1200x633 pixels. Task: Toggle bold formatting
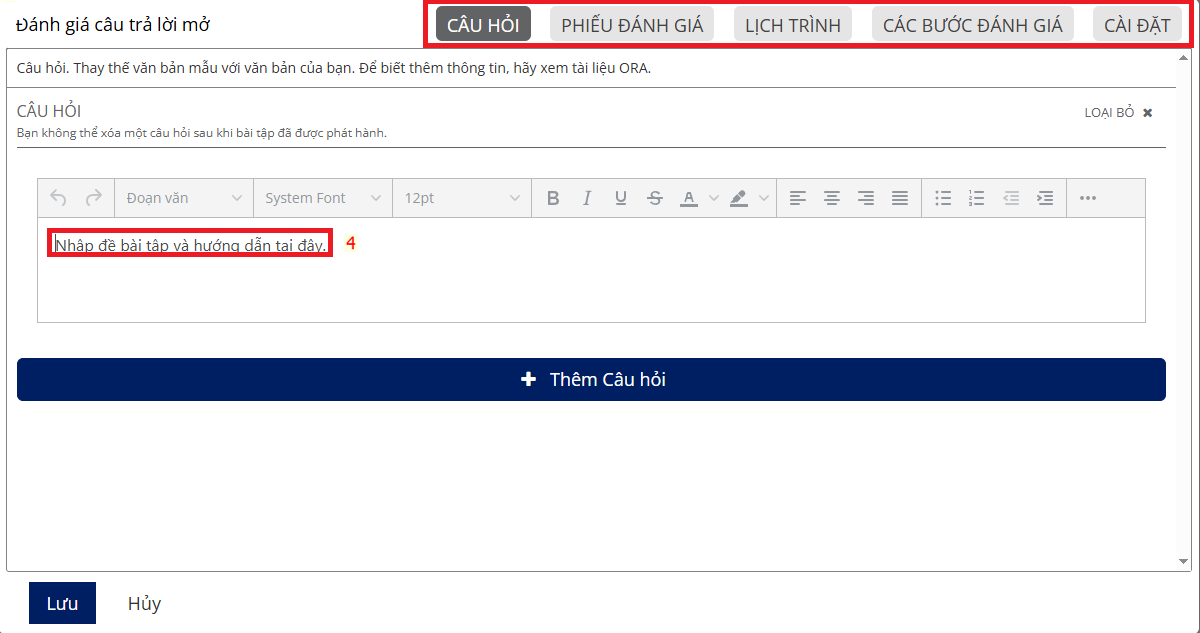(x=553, y=198)
